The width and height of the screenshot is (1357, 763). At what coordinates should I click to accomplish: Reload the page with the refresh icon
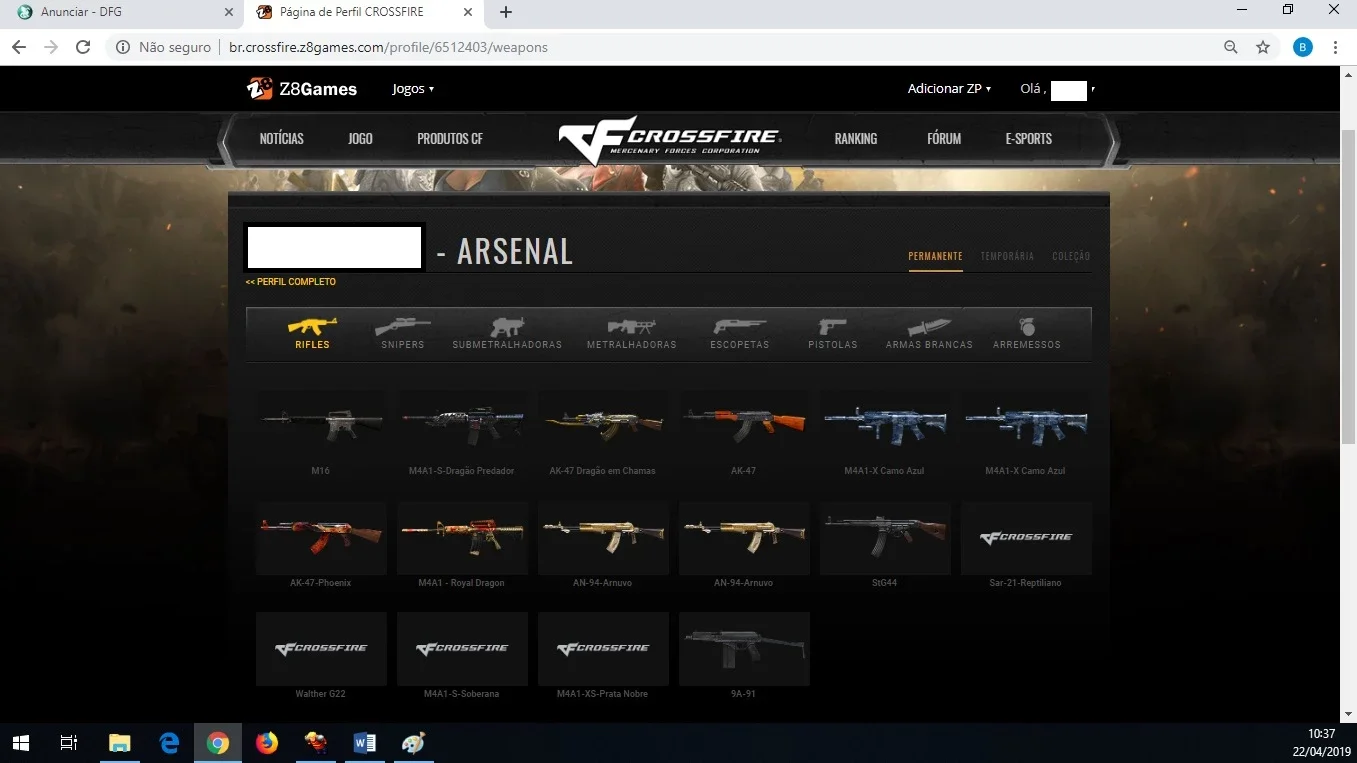[x=83, y=47]
